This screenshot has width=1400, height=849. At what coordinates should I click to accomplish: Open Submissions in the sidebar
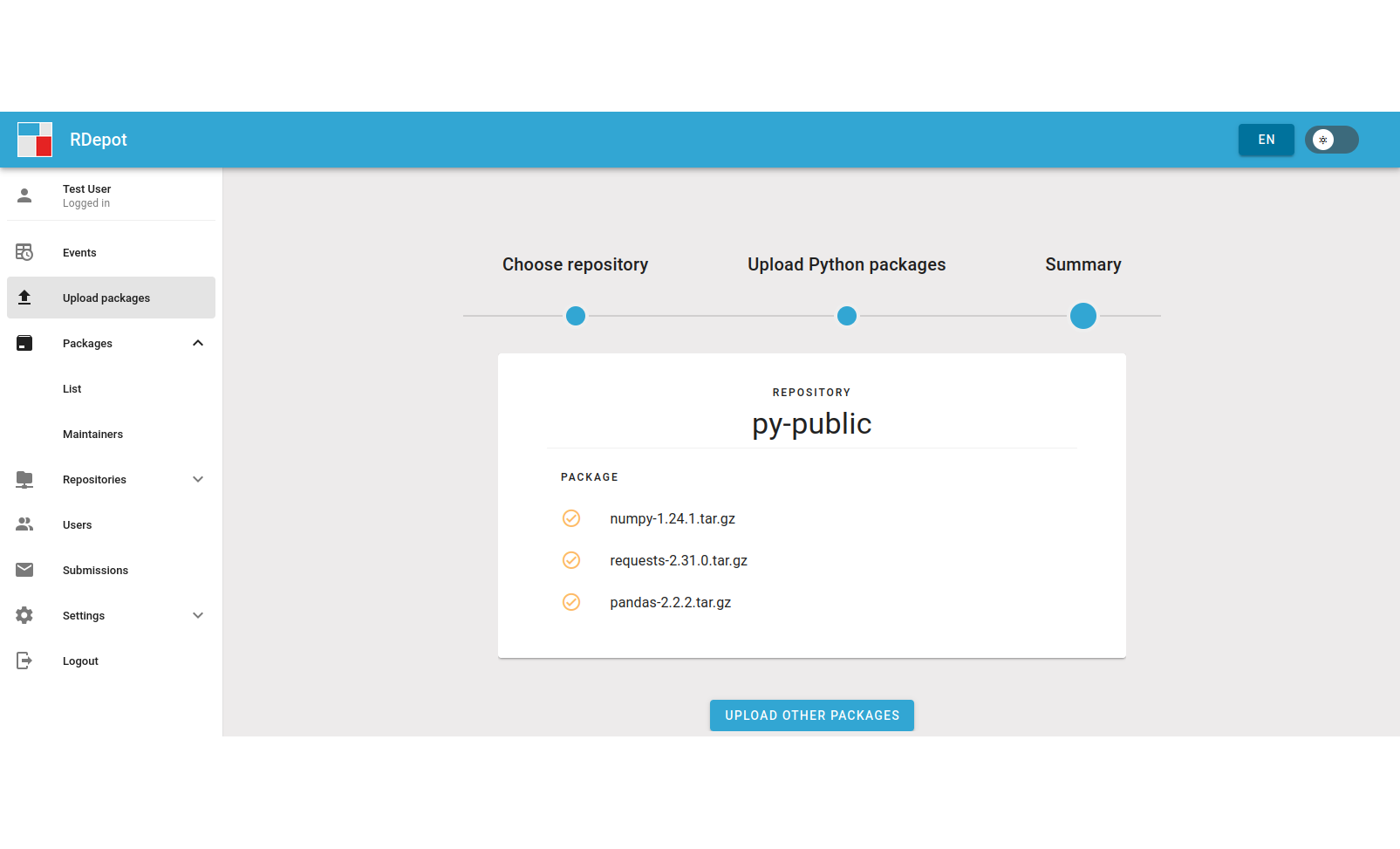pyautogui.click(x=111, y=570)
